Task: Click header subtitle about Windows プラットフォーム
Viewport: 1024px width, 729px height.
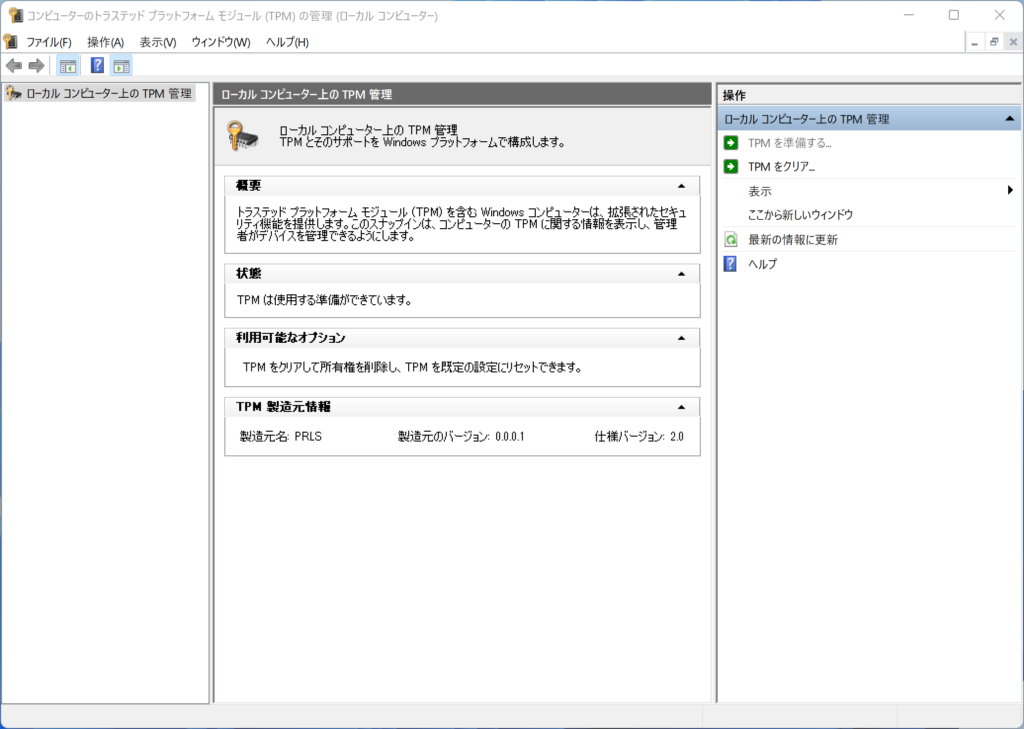Action: (423, 142)
